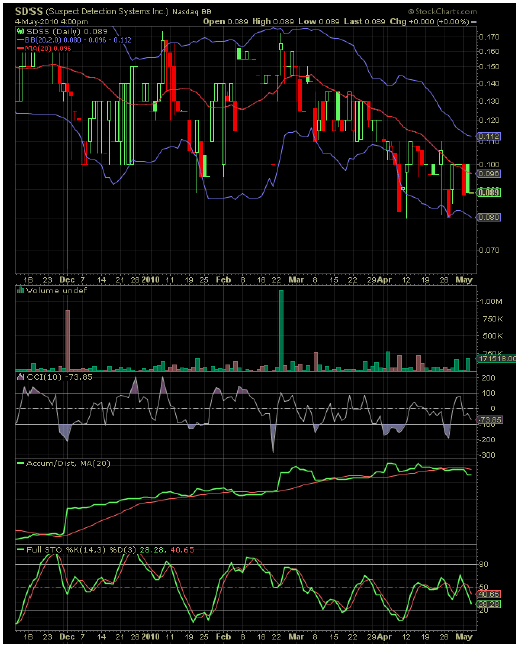Click the 40.65 stochastic %D value tag
Image resolution: width=520 pixels, height=648 pixels.
pyautogui.click(x=489, y=594)
